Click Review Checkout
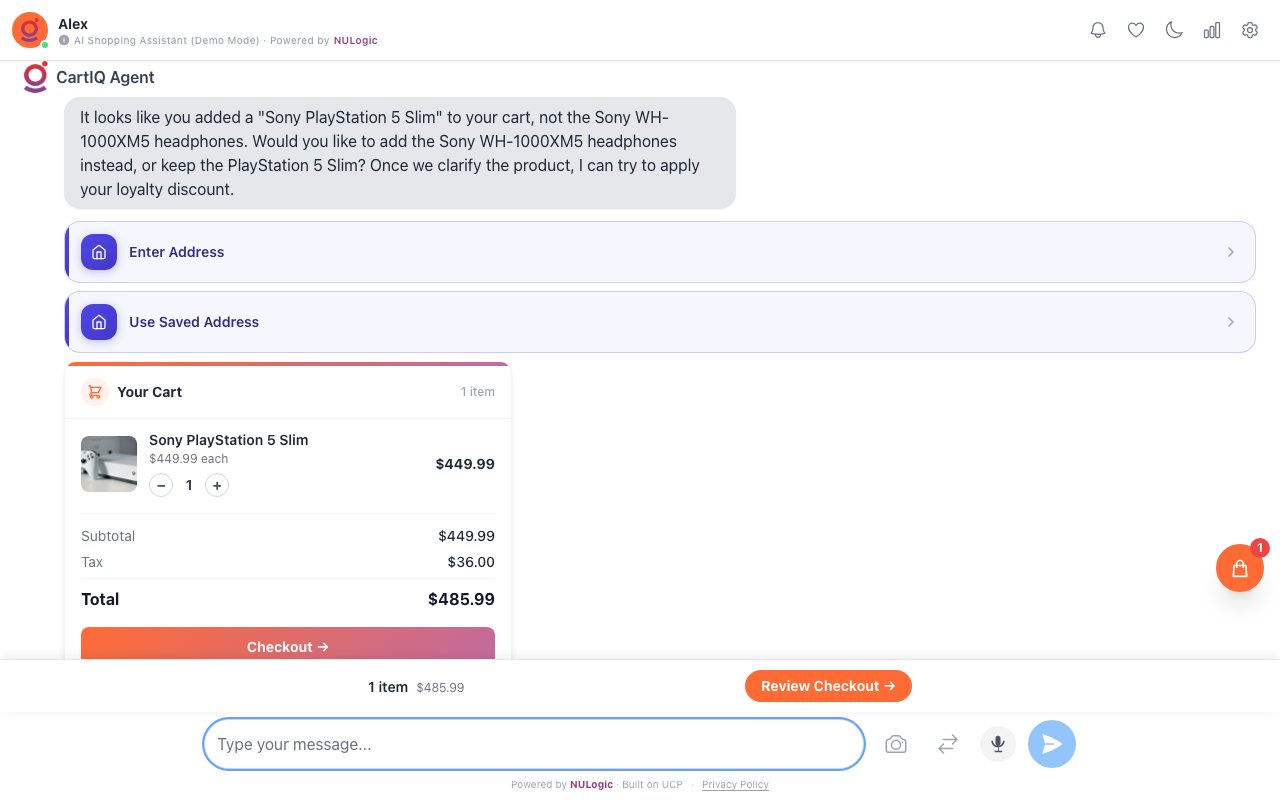This screenshot has height=800, width=1280. click(x=828, y=686)
